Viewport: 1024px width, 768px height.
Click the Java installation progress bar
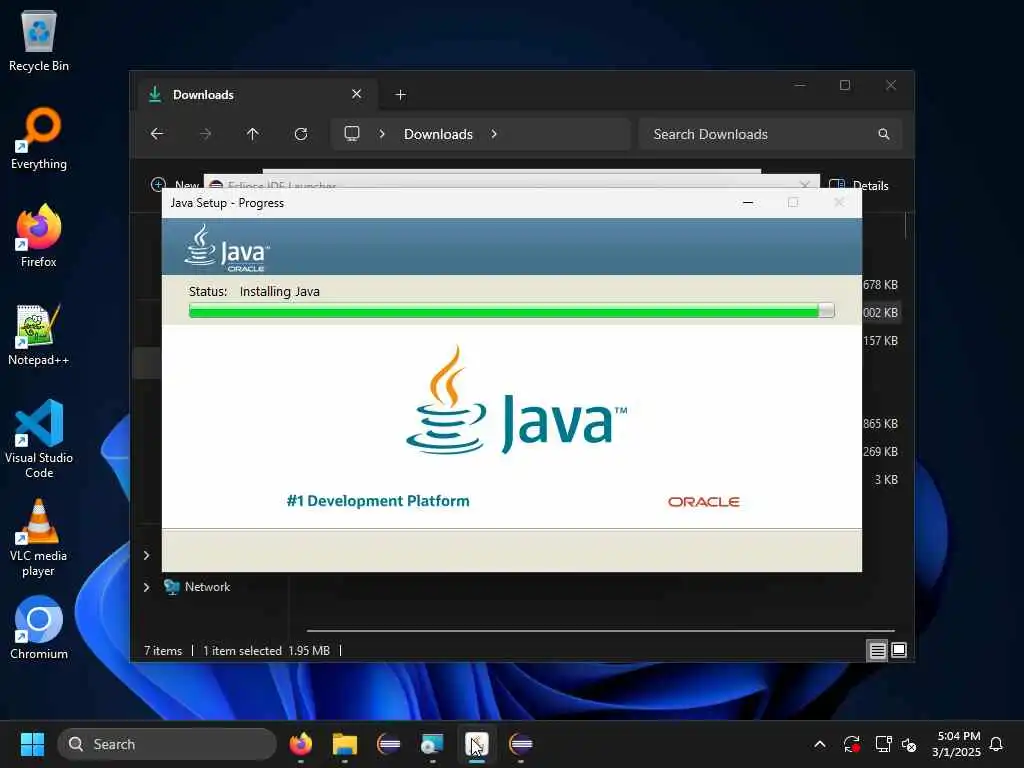click(x=511, y=311)
